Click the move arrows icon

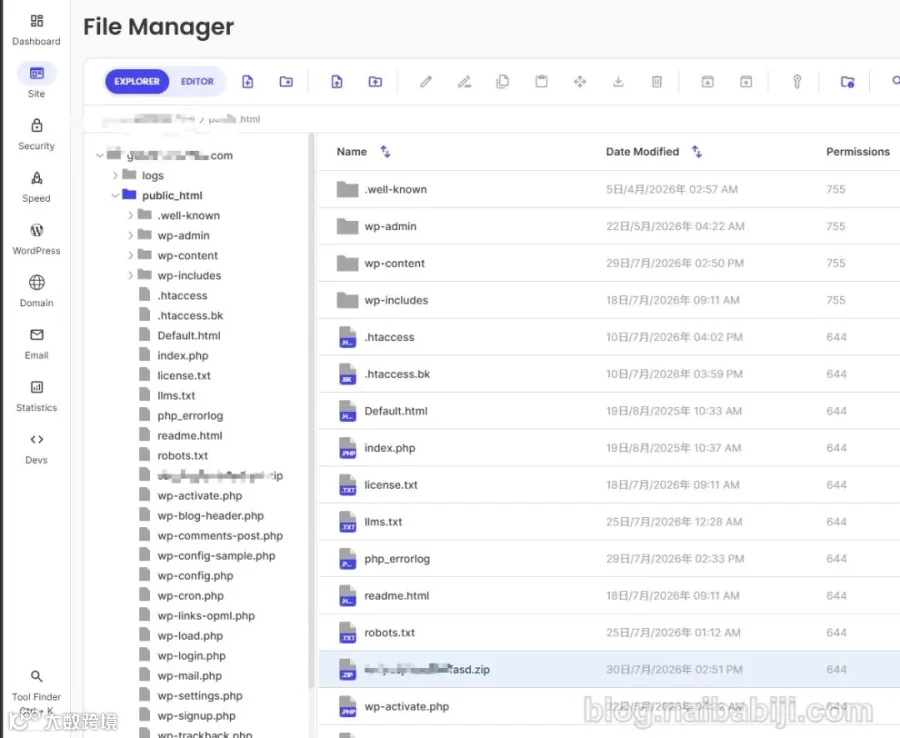580,81
